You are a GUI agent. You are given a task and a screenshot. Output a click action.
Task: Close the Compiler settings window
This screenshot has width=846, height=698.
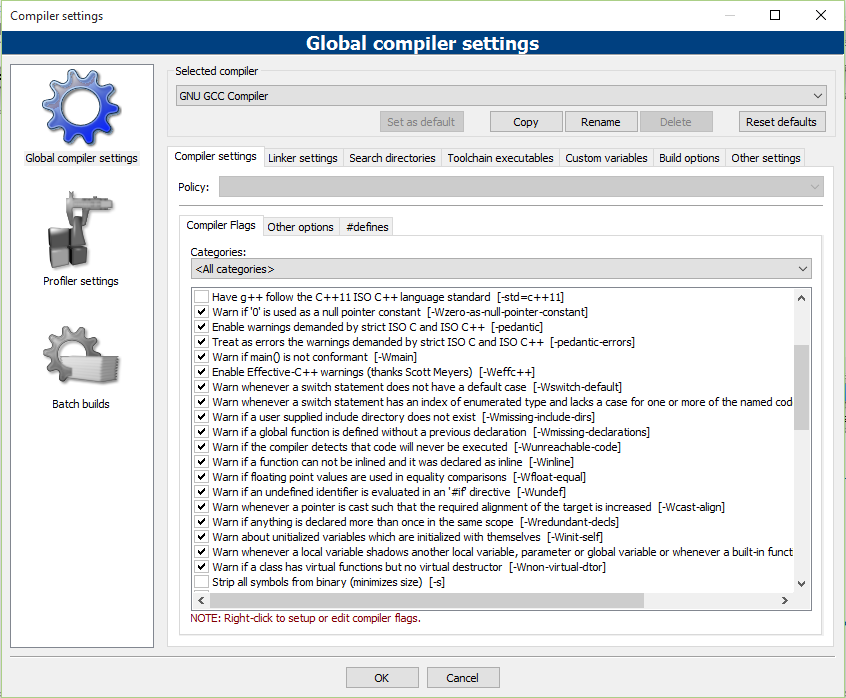click(x=821, y=15)
